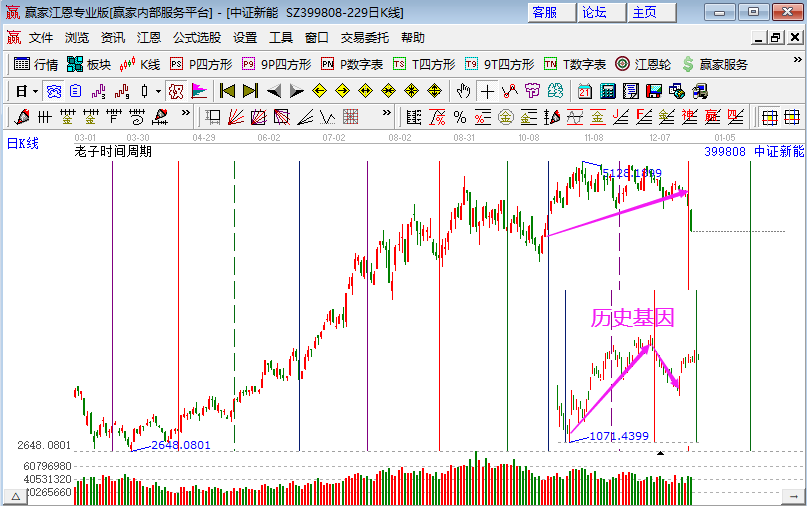The width and height of the screenshot is (807, 506).
Task: Jump to first bar olive arrow
Action: pyautogui.click(x=227, y=92)
